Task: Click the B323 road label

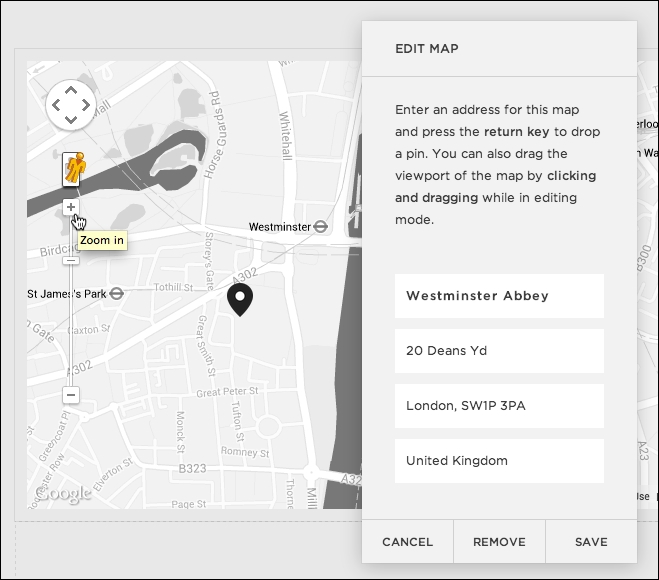Action: 192,468
